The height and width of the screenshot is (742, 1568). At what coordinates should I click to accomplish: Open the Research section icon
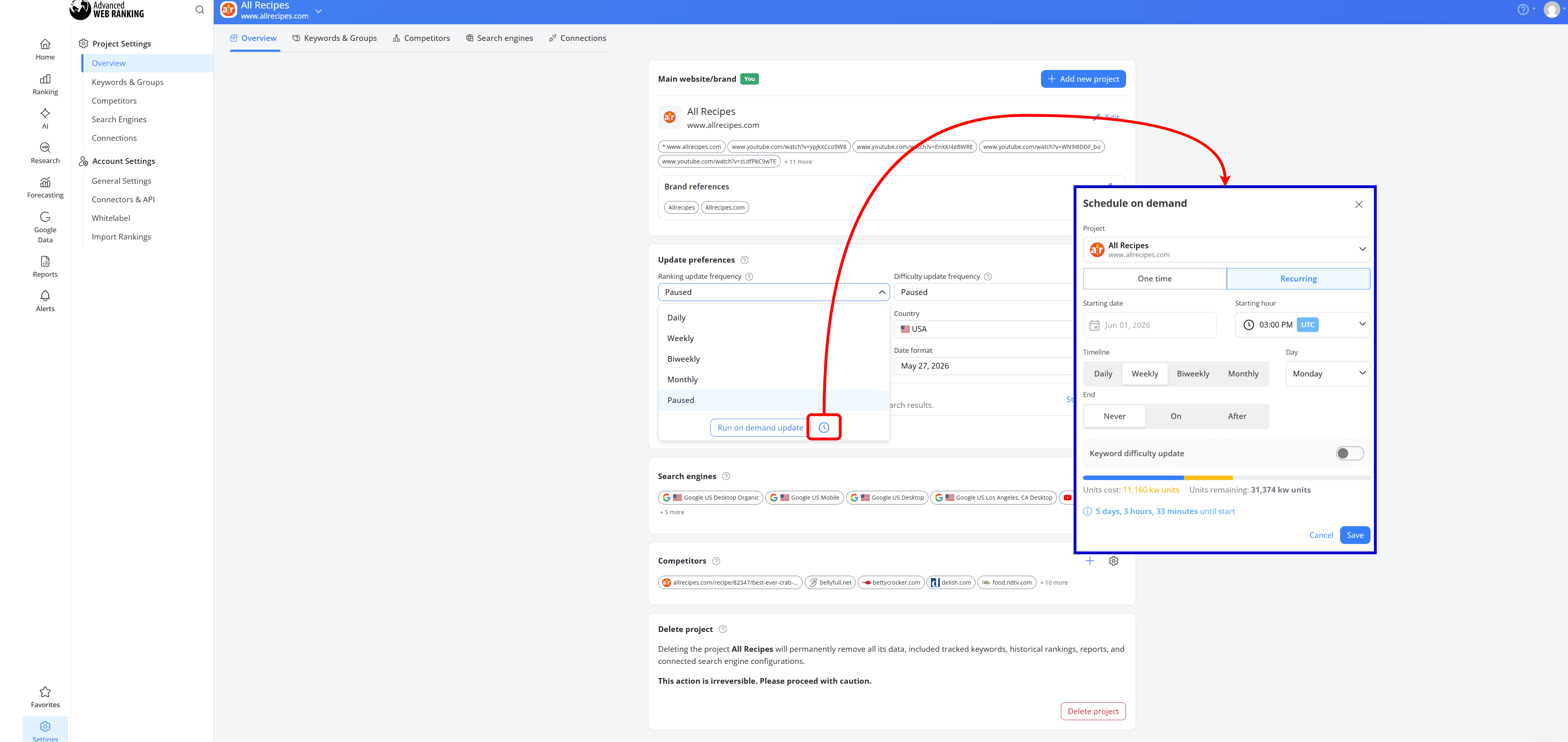pos(45,148)
